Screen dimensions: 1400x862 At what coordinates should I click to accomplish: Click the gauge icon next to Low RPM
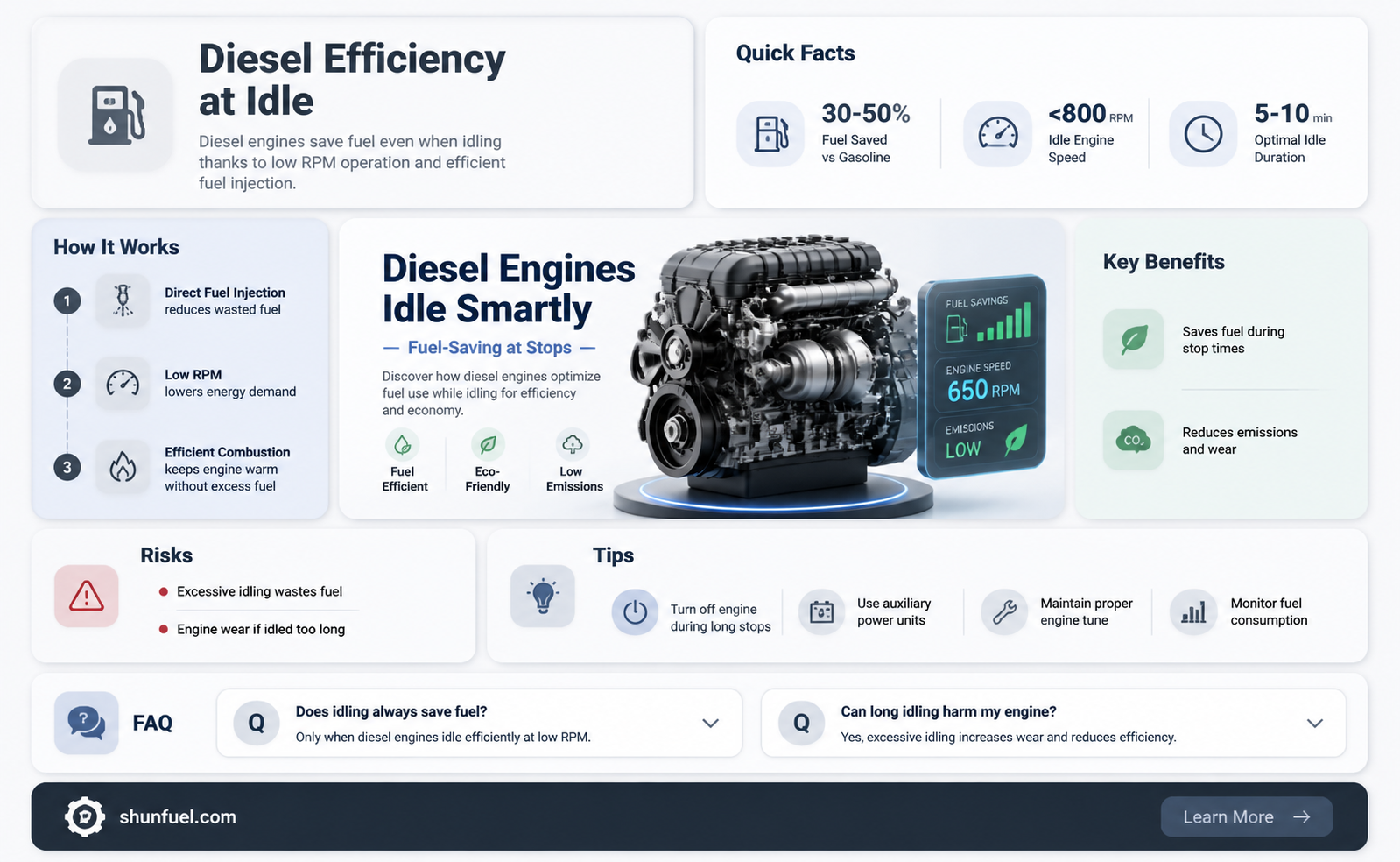click(123, 383)
